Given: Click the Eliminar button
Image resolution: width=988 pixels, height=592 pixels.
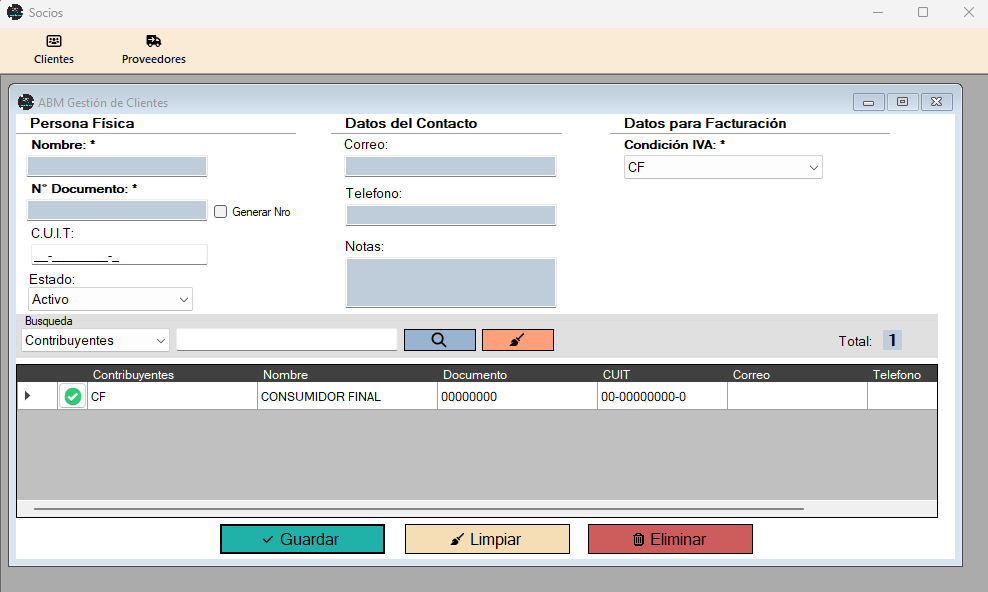Looking at the screenshot, I should [x=670, y=539].
